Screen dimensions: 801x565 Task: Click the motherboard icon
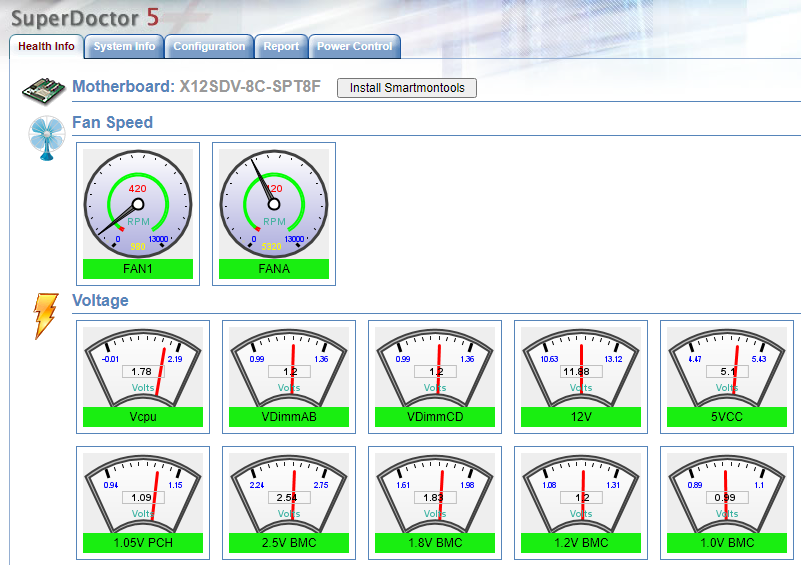point(43,90)
